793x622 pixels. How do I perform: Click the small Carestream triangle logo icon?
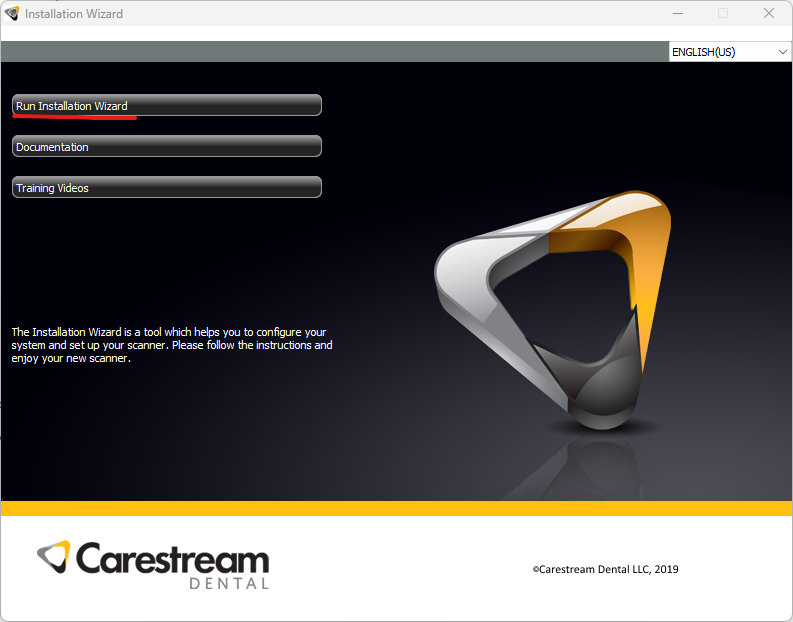point(54,557)
